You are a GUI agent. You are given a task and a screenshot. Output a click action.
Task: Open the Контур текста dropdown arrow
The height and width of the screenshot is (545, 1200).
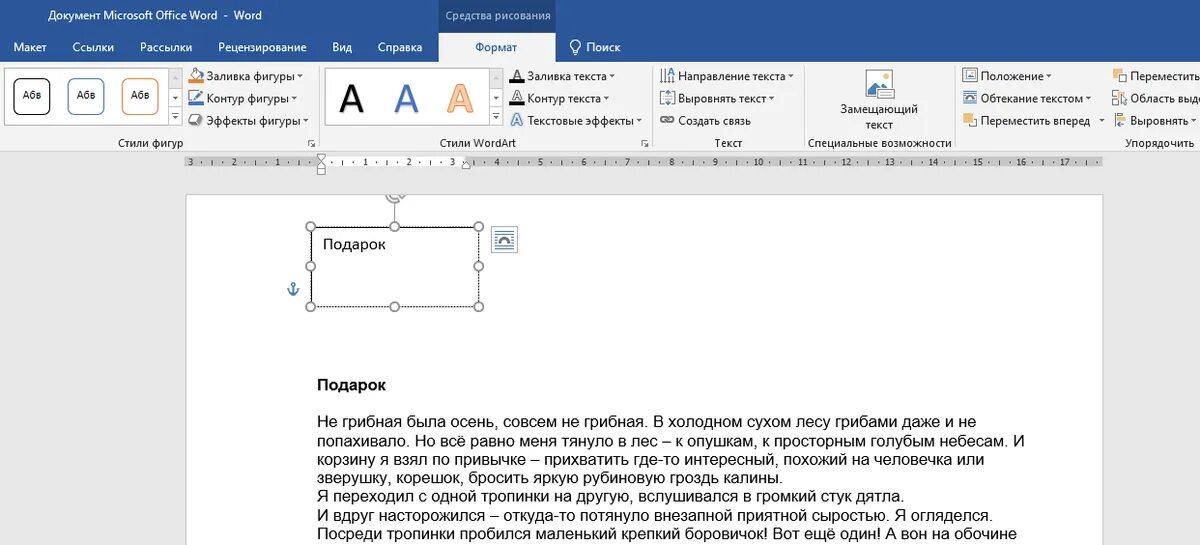coord(606,98)
